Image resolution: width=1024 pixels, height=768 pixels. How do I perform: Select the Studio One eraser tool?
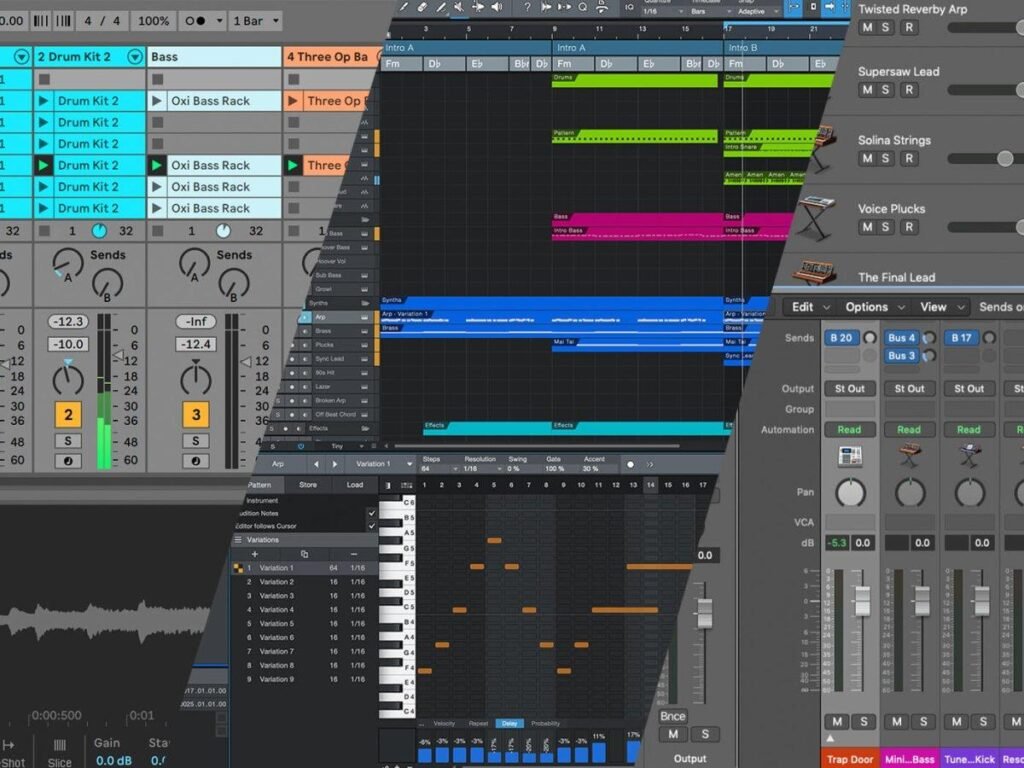[422, 7]
